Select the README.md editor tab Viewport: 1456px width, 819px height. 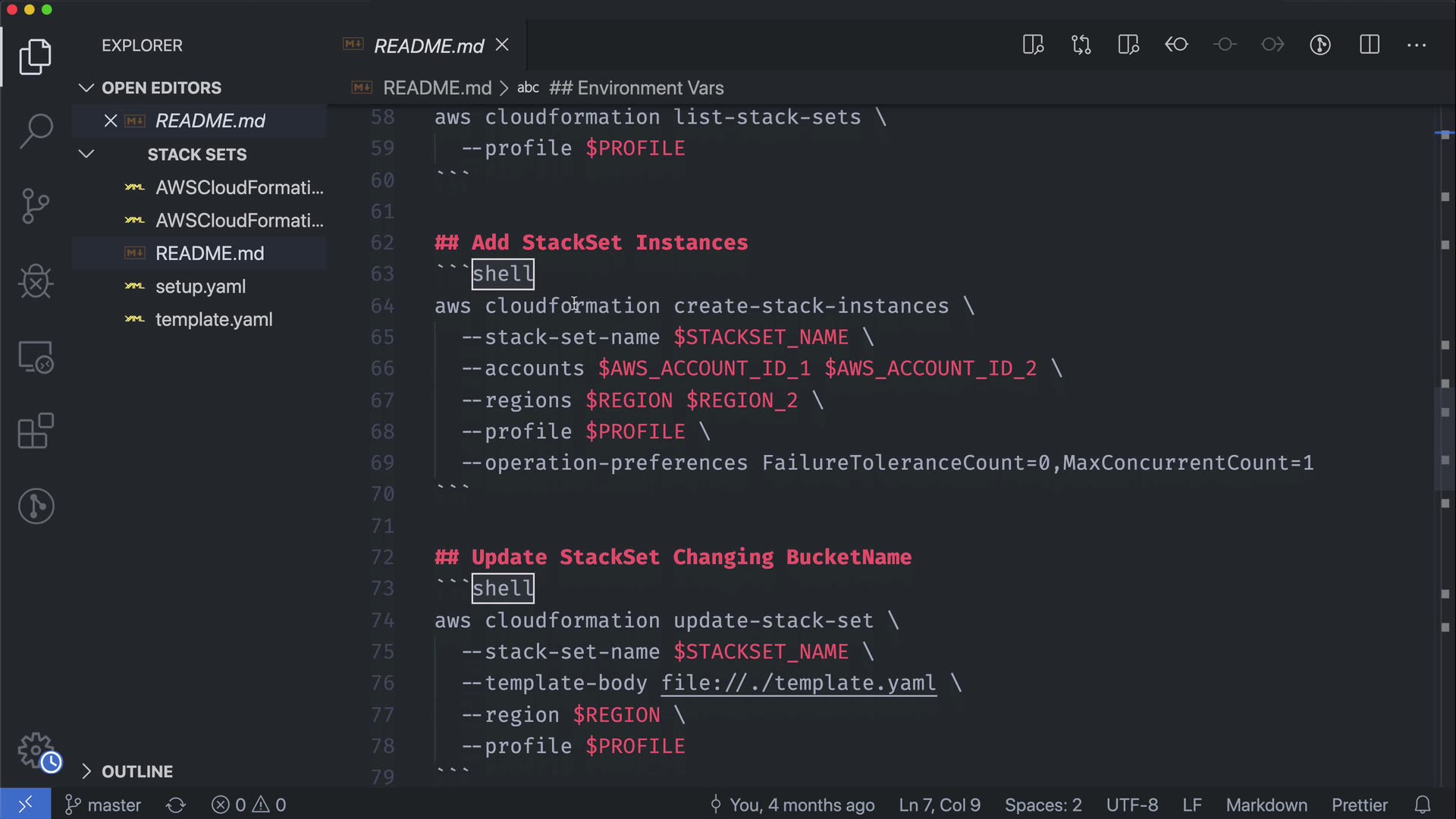point(428,46)
